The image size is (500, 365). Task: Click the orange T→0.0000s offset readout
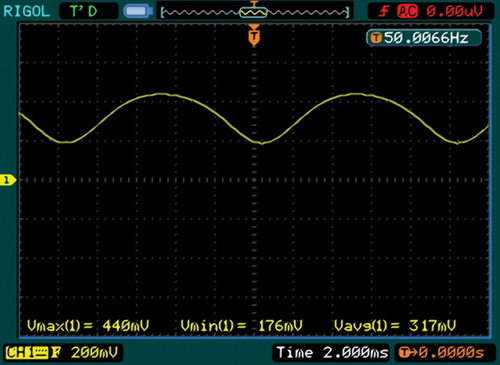click(442, 353)
